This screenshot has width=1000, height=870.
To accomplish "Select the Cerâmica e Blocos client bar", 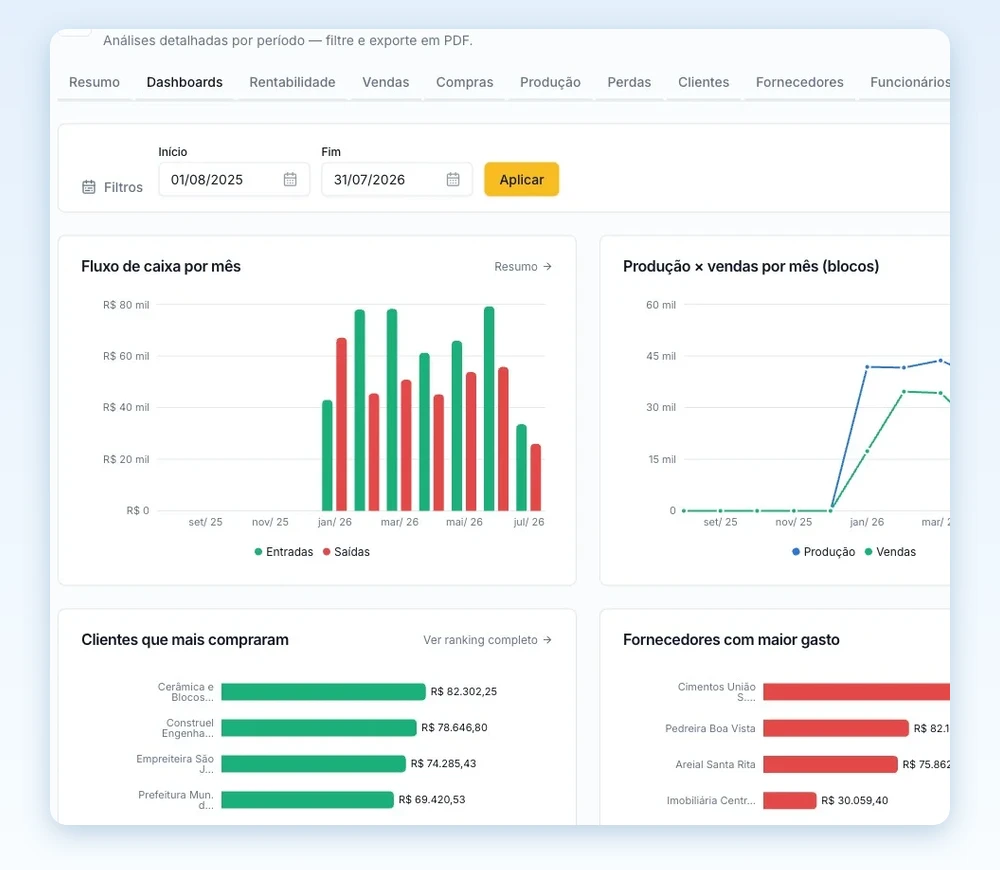I will point(323,691).
